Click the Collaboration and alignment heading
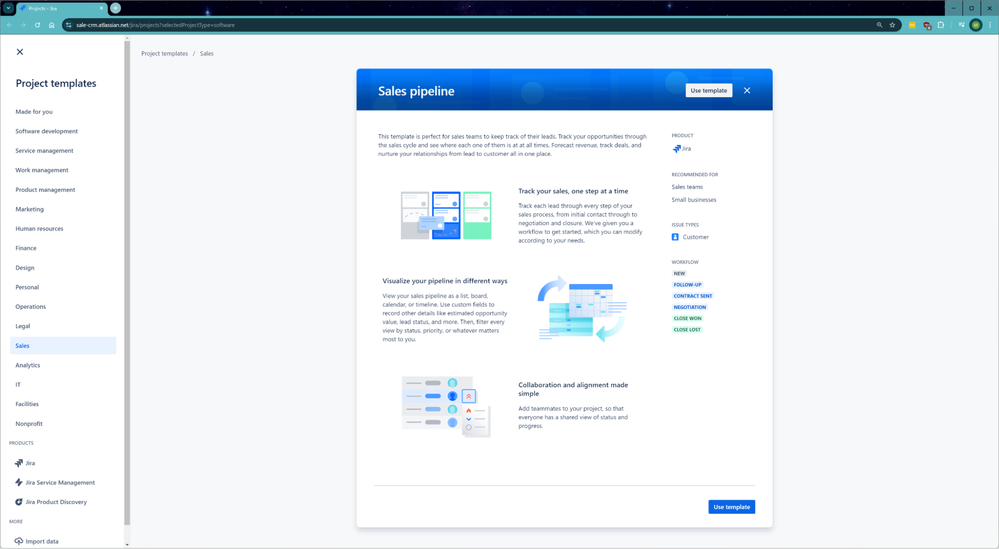The width and height of the screenshot is (999, 549). point(573,389)
